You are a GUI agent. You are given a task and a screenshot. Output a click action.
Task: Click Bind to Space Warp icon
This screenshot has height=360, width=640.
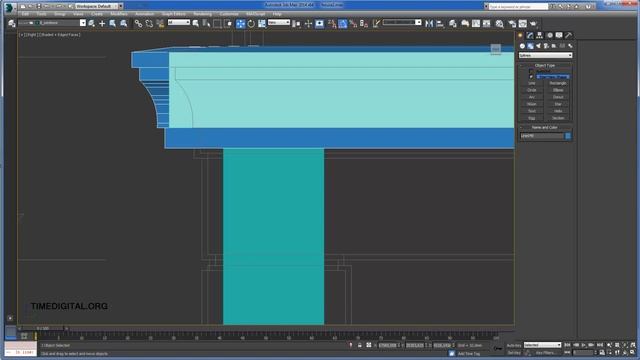(x=160, y=24)
